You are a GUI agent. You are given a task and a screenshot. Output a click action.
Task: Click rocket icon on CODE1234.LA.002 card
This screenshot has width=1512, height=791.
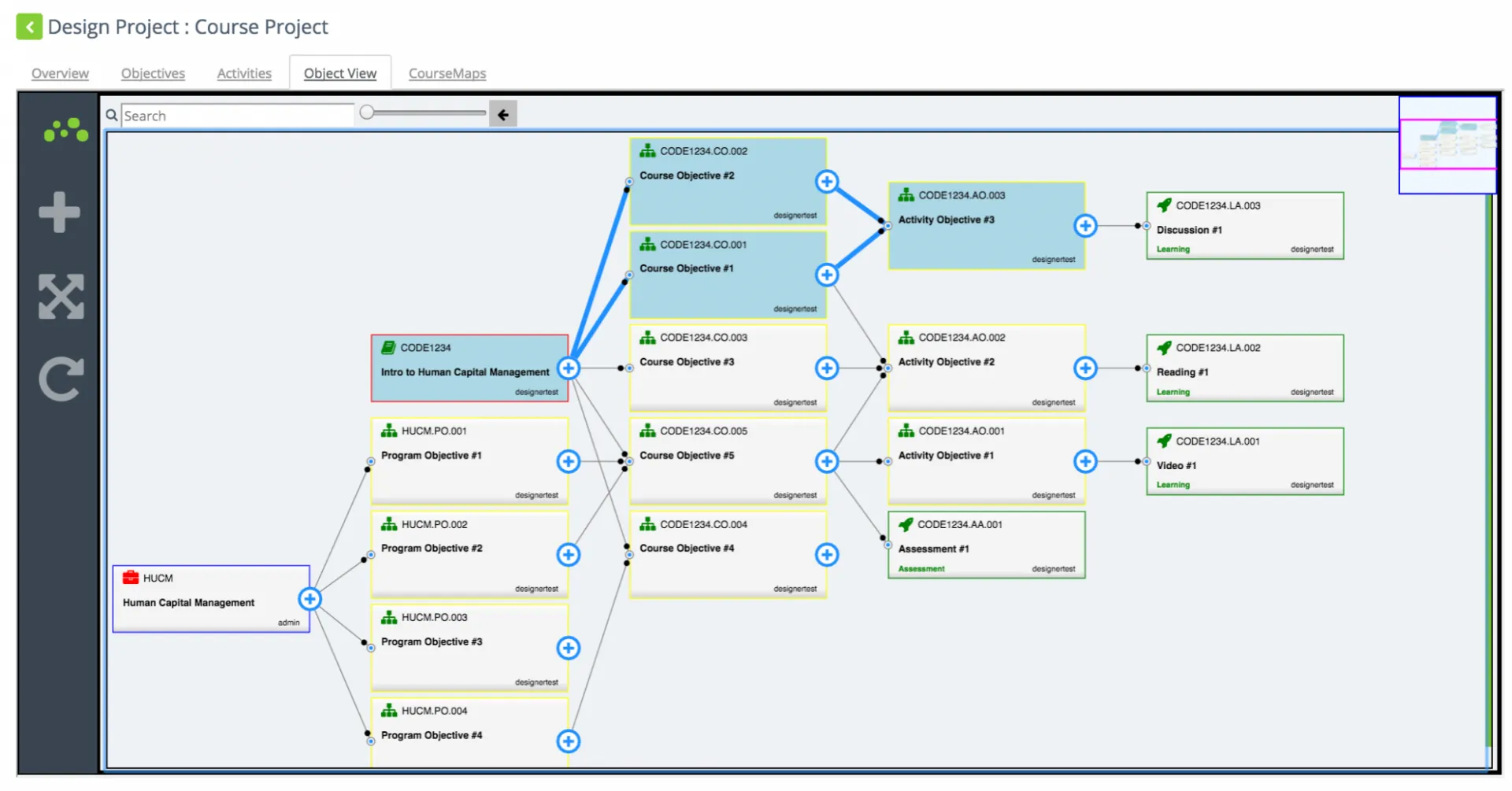tap(1164, 347)
